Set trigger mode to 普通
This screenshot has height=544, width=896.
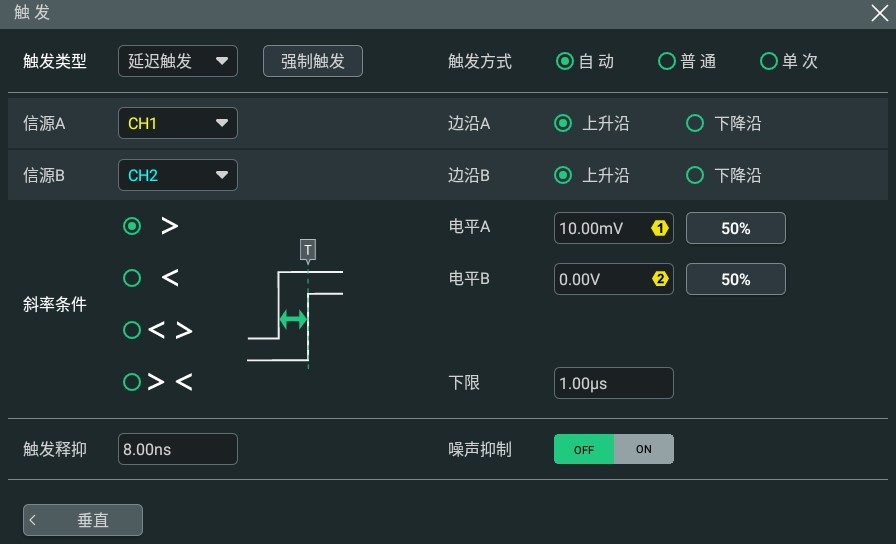tap(667, 61)
